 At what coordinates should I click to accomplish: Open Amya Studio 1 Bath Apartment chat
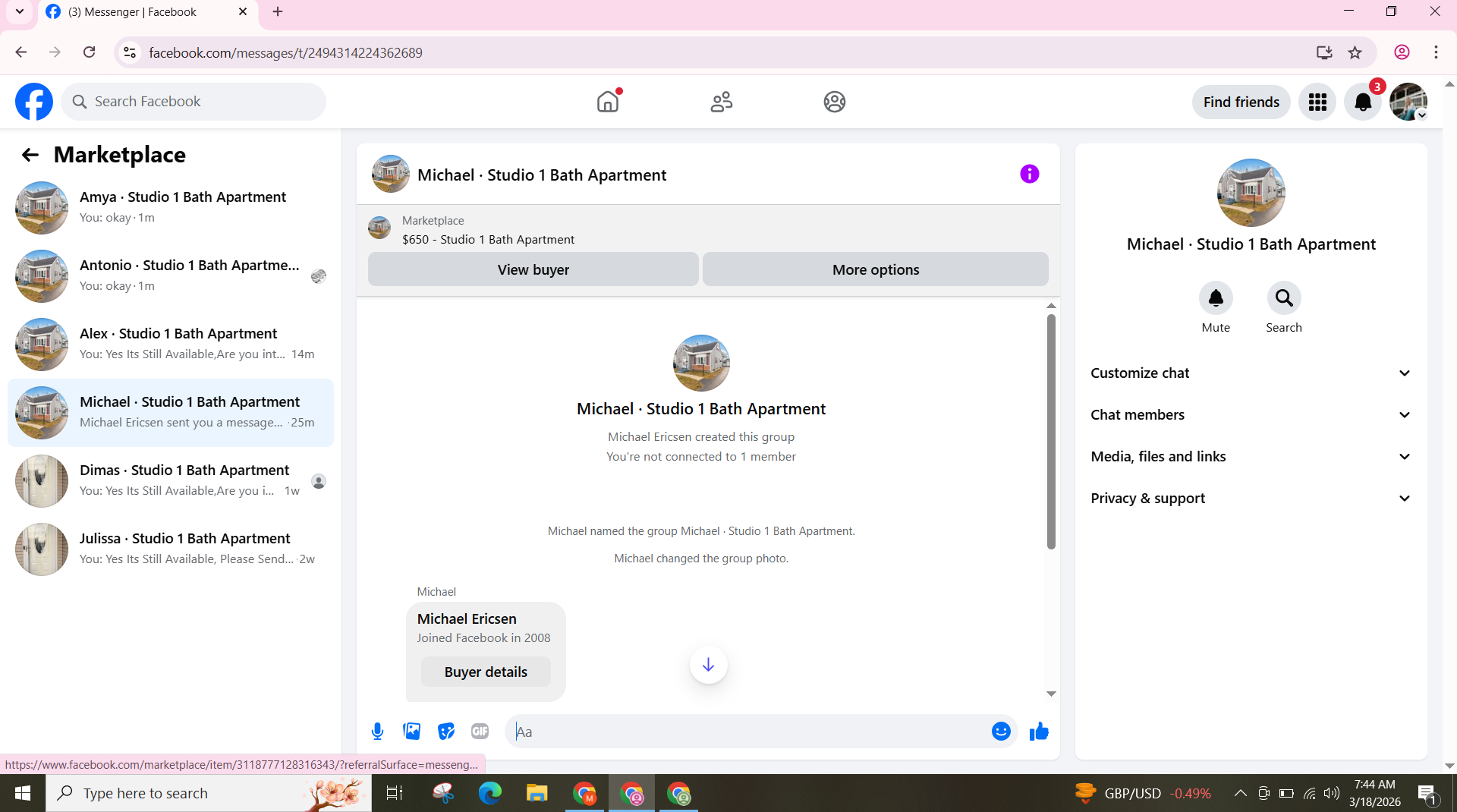point(171,208)
